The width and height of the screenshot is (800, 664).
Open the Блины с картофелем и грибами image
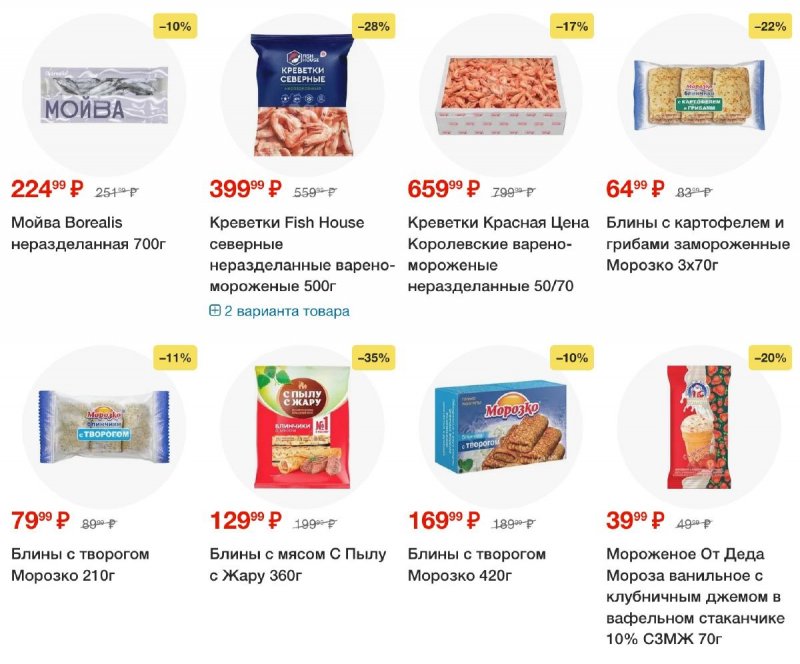pyautogui.click(x=699, y=95)
